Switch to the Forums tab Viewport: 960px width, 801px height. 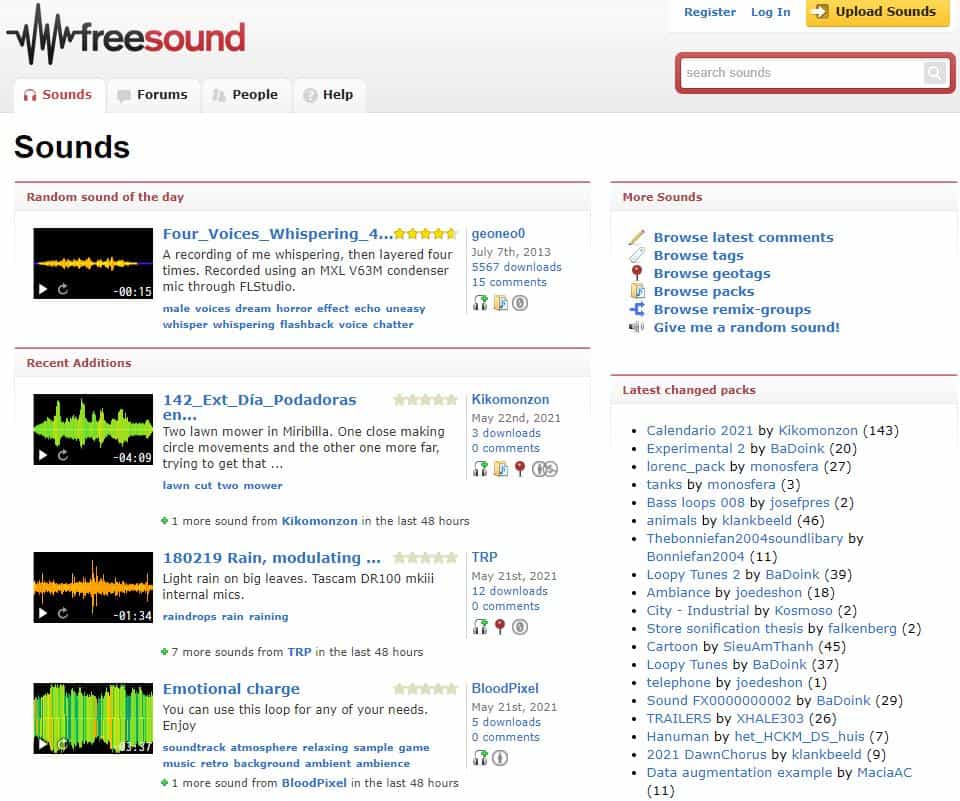153,95
